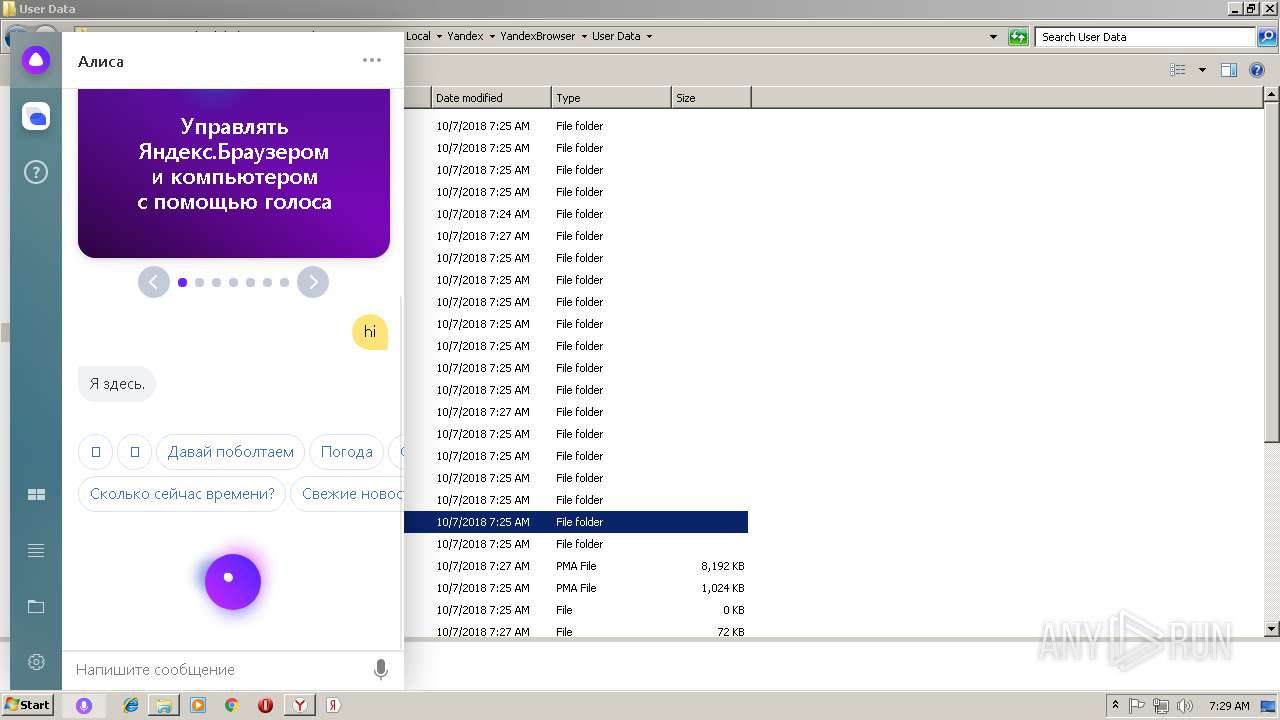
Task: Open the Alice chat bubble sidebar icon
Action: (36, 117)
